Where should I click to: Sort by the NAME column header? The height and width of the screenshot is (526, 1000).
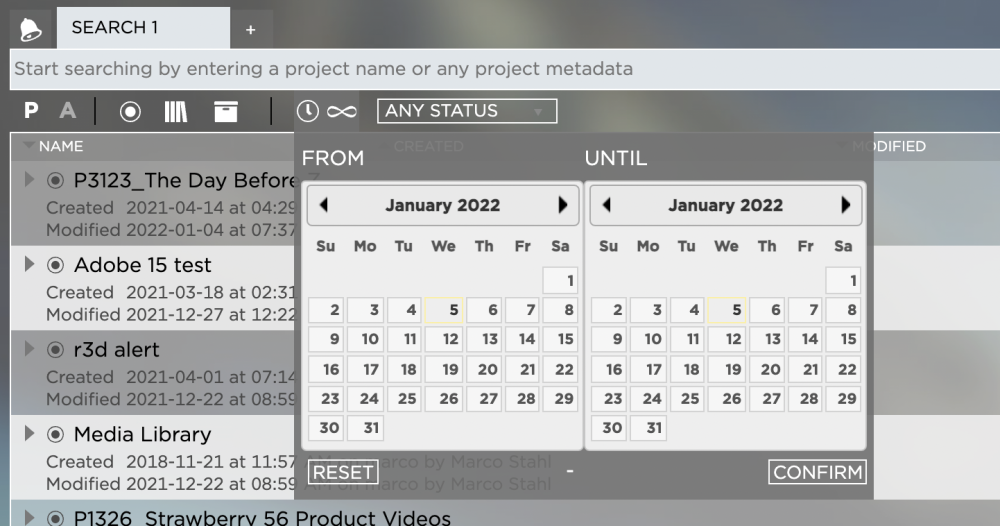coord(60,147)
